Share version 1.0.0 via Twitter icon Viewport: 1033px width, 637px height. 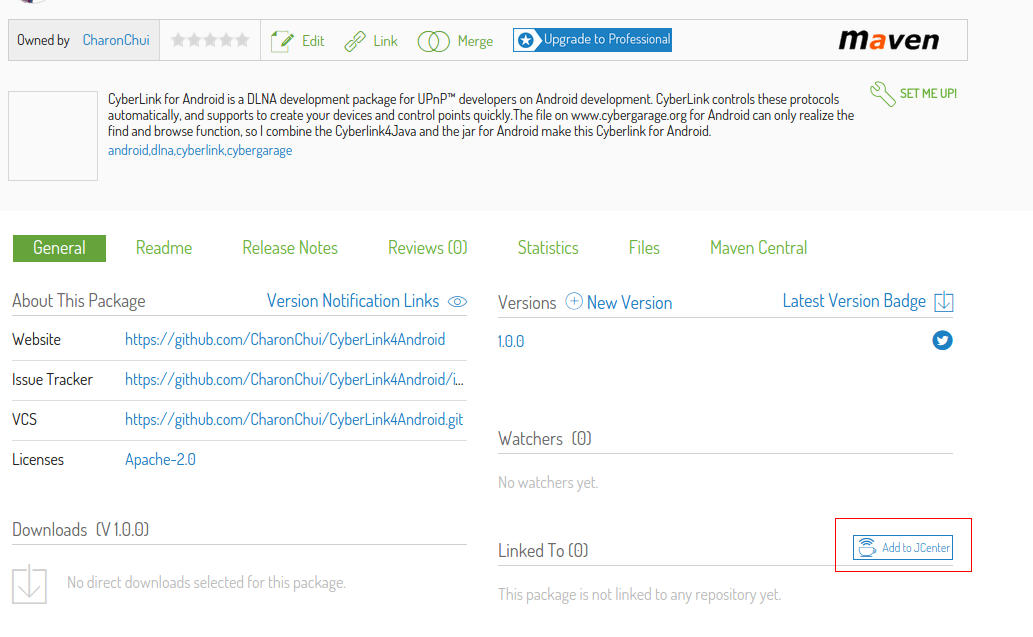pyautogui.click(x=942, y=340)
